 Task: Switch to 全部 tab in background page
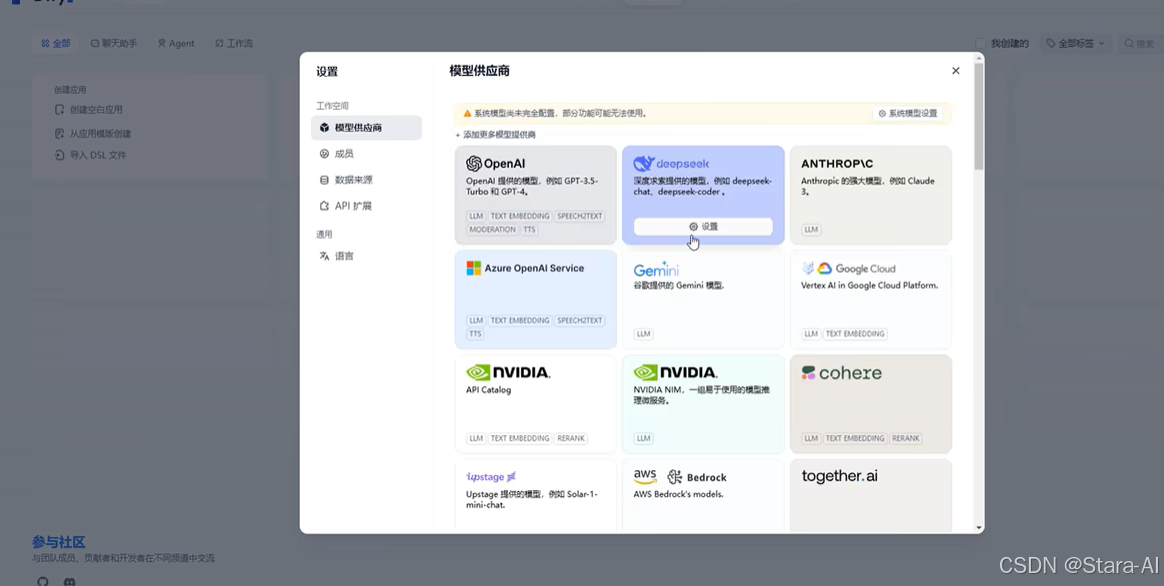(x=56, y=44)
